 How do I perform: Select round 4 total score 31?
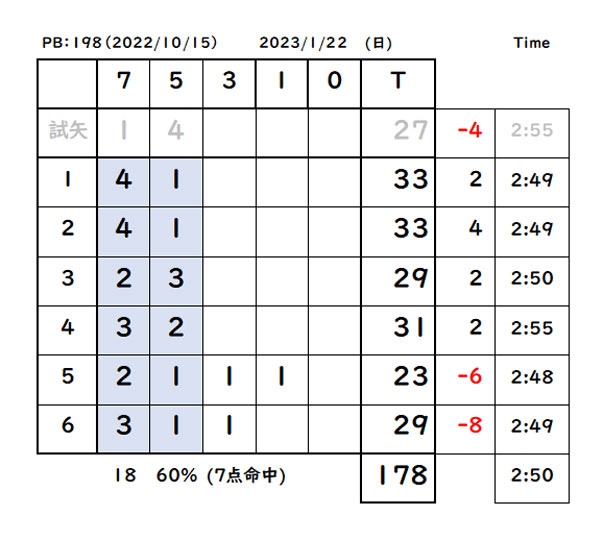398,330
